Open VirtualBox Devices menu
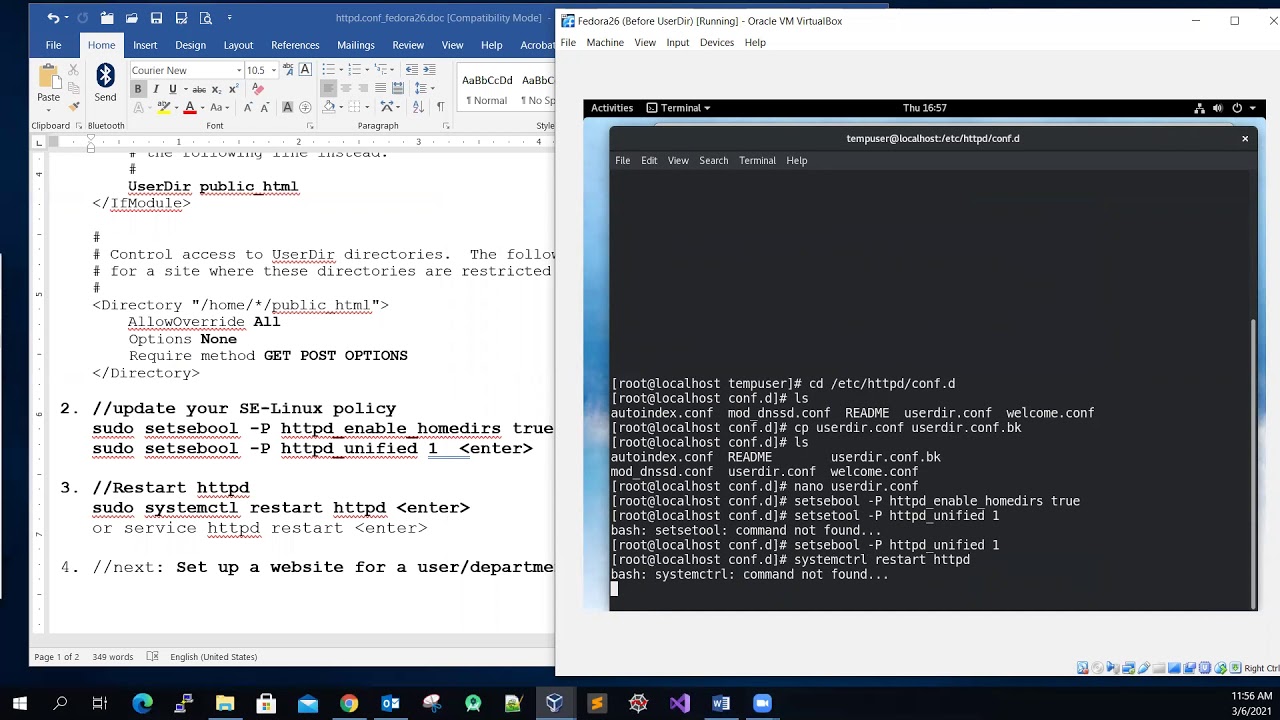1280x720 pixels. pos(716,42)
